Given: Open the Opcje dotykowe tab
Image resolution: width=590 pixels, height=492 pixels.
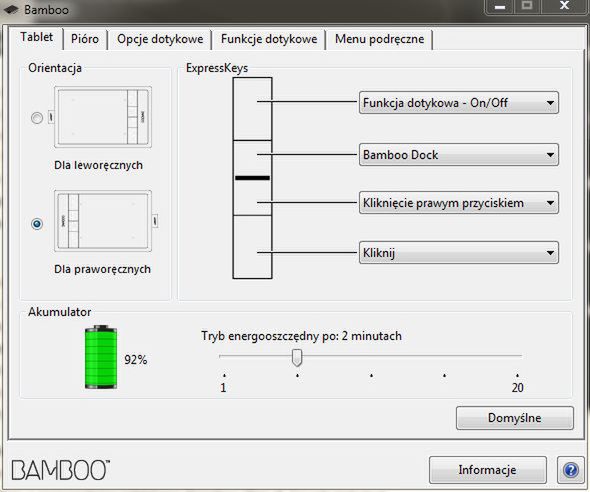Looking at the screenshot, I should point(160,39).
